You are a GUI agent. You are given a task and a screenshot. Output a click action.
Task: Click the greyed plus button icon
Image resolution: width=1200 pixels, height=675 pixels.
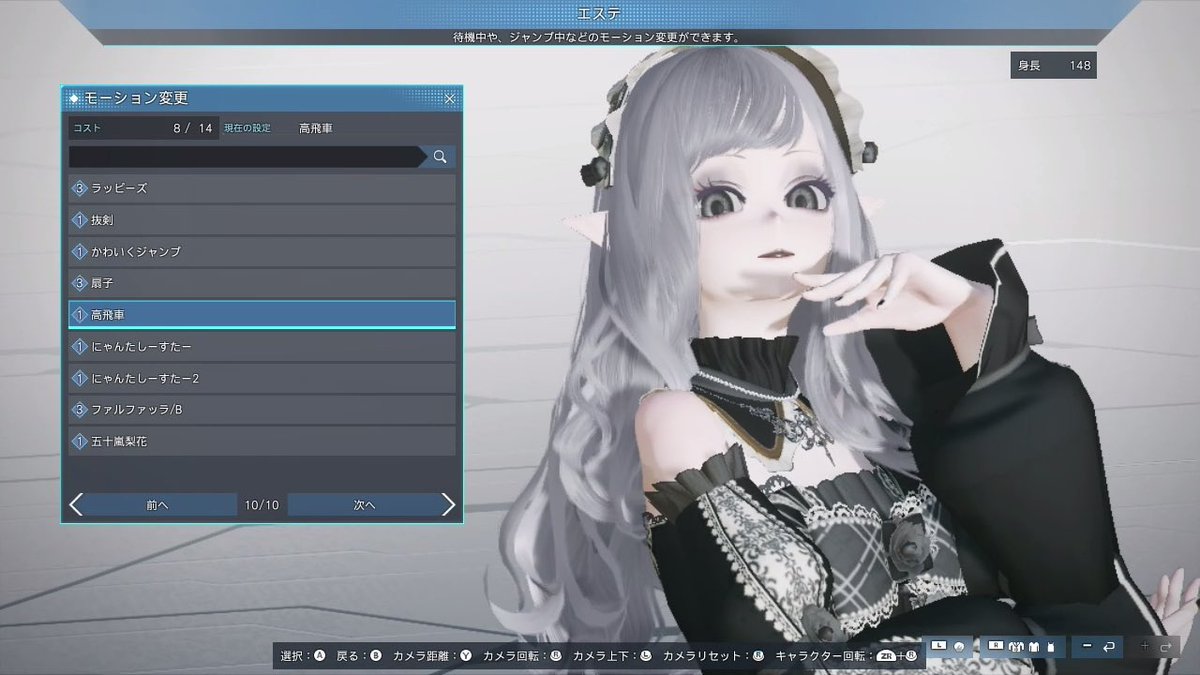click(x=1145, y=646)
